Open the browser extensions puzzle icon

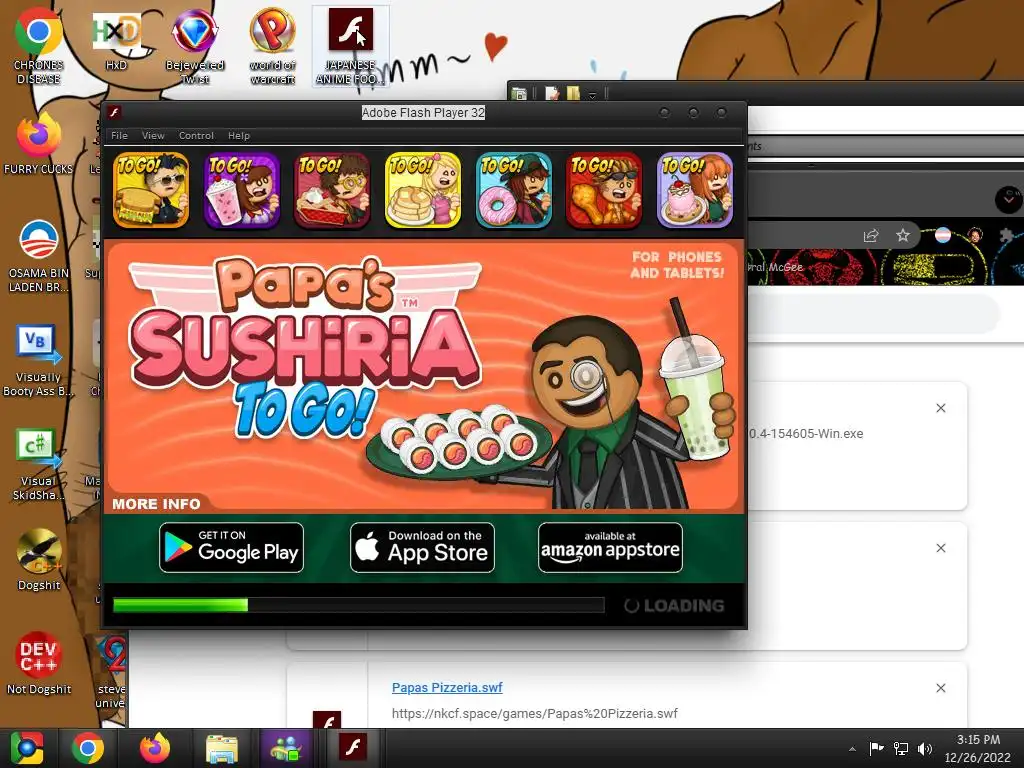pyautogui.click(x=1006, y=235)
